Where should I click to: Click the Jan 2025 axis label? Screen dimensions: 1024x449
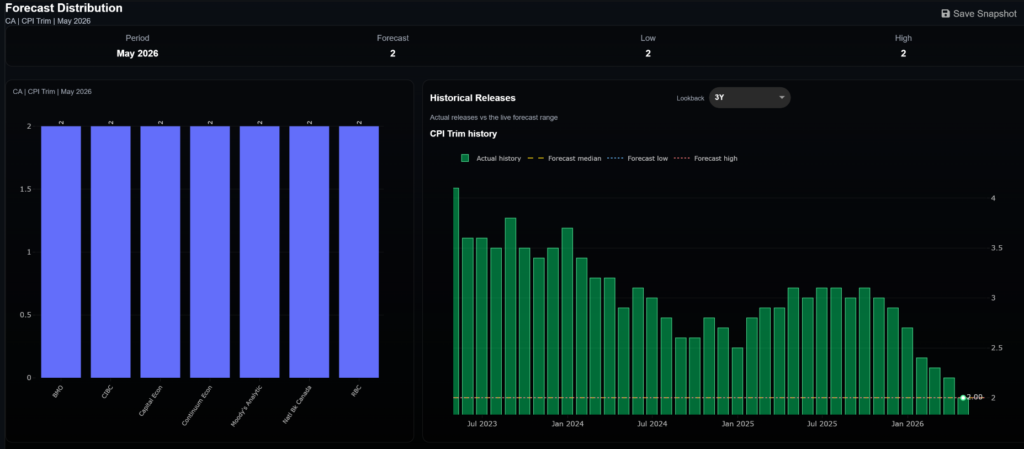[738, 424]
